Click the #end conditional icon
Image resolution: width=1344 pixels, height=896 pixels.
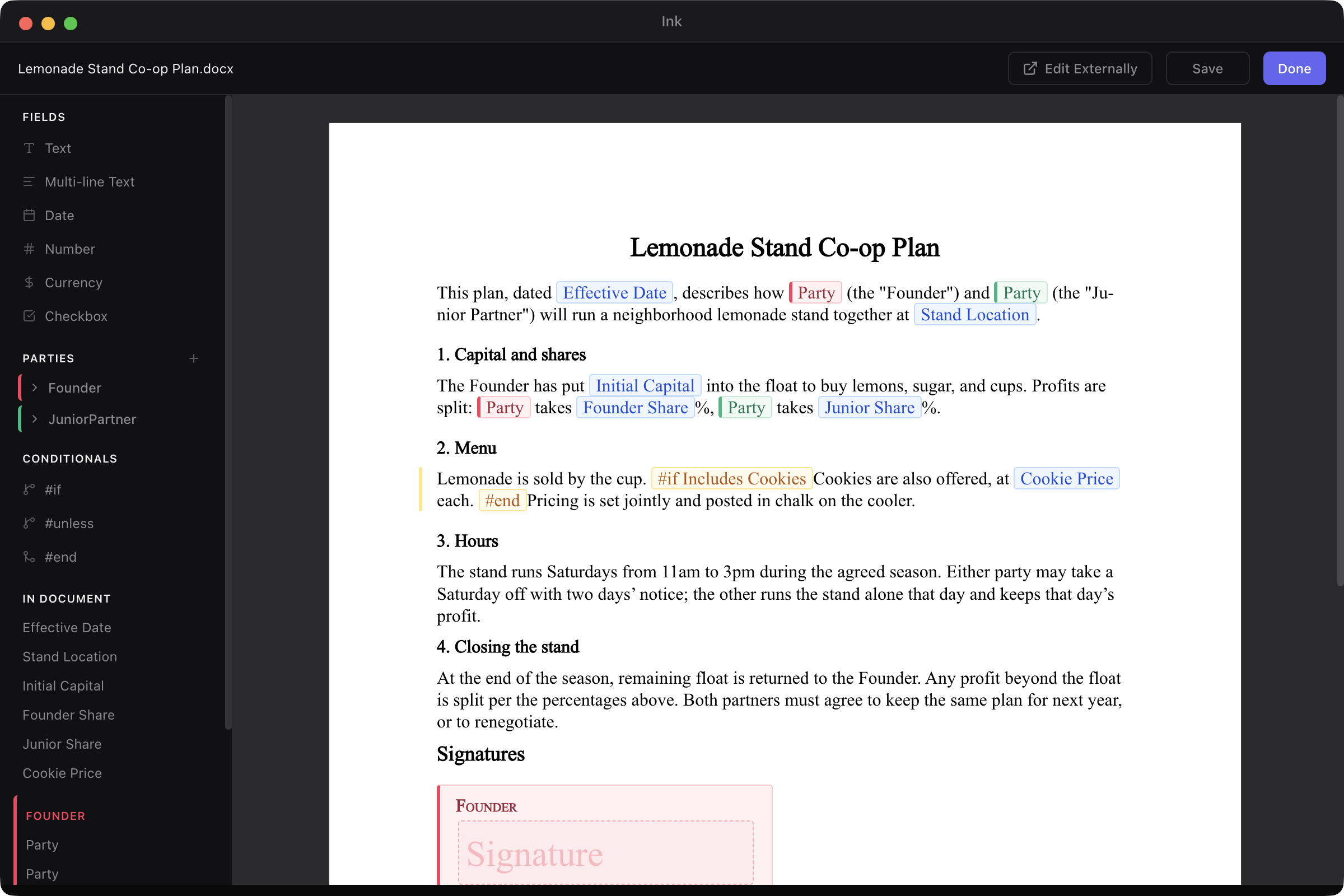[29, 557]
